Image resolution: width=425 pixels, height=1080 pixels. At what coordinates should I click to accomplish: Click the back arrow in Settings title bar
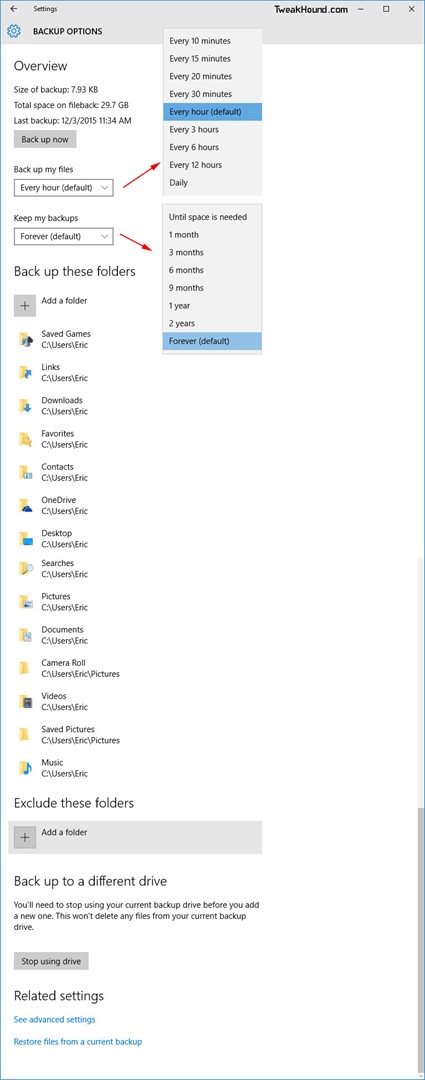[14, 9]
